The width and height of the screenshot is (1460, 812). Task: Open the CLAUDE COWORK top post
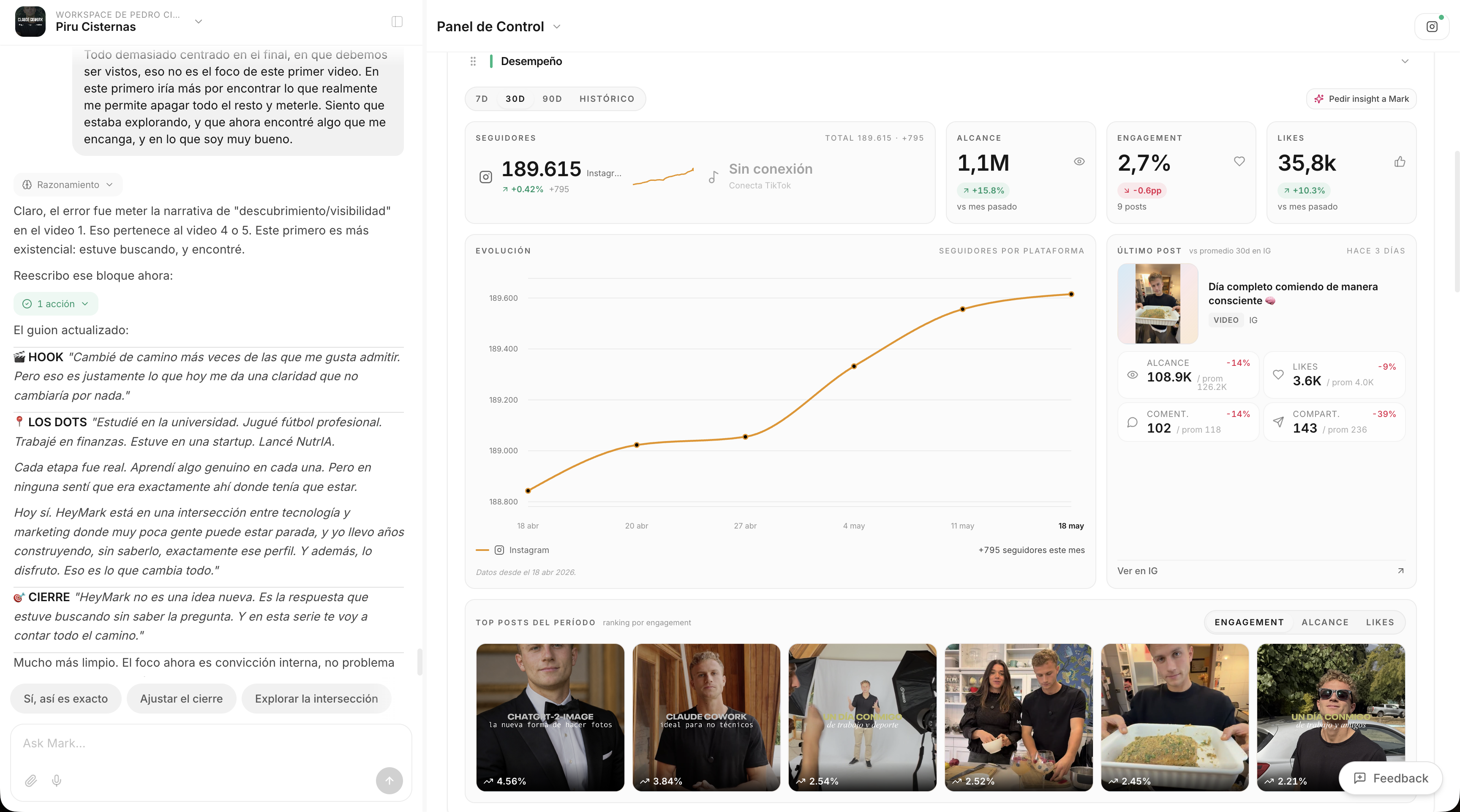tap(706, 717)
